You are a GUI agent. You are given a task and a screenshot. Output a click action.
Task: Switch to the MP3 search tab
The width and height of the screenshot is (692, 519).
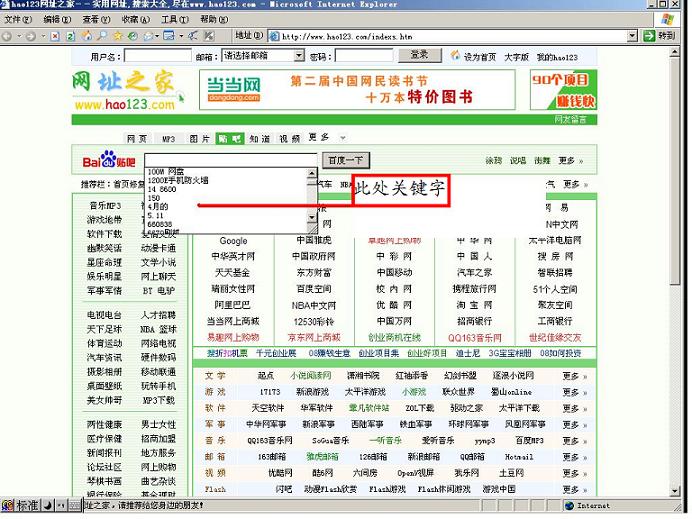[x=169, y=138]
